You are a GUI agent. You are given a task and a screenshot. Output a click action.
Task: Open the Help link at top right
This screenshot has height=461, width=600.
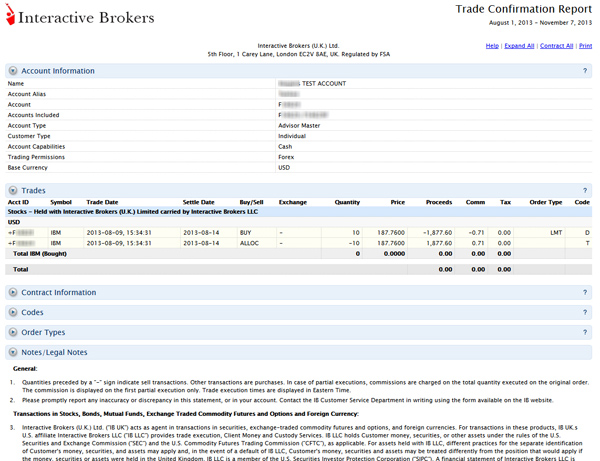click(x=492, y=46)
